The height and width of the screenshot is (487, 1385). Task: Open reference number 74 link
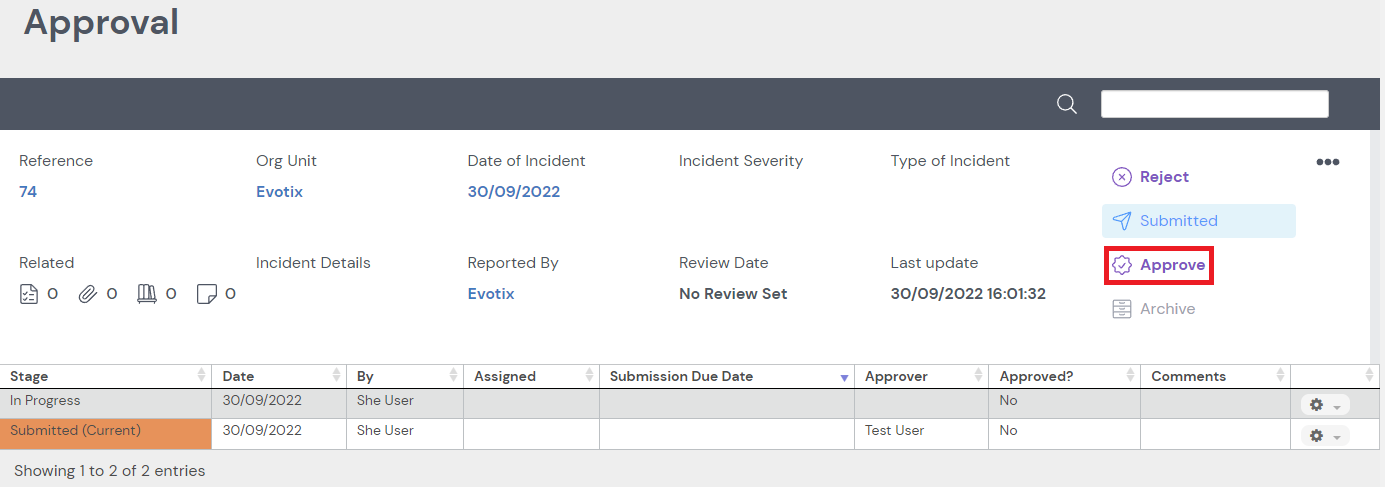click(28, 192)
